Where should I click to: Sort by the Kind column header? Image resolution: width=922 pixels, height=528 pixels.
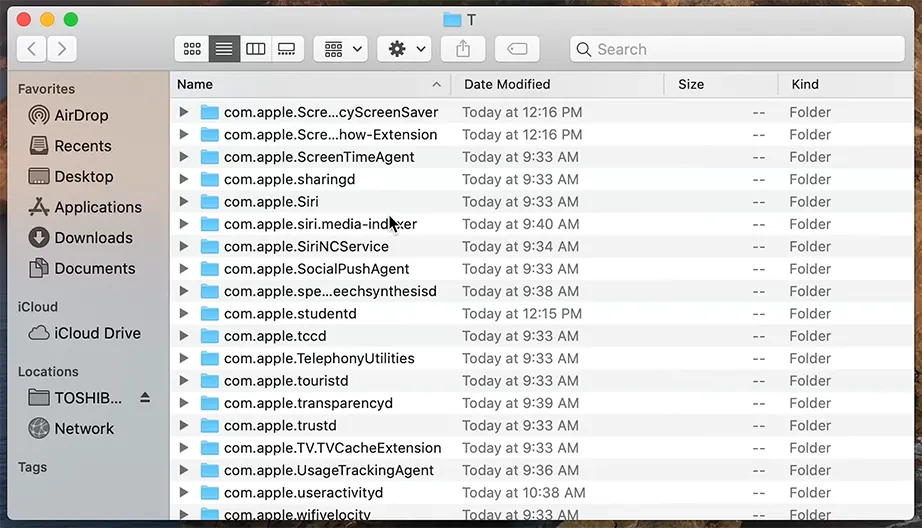click(x=846, y=84)
